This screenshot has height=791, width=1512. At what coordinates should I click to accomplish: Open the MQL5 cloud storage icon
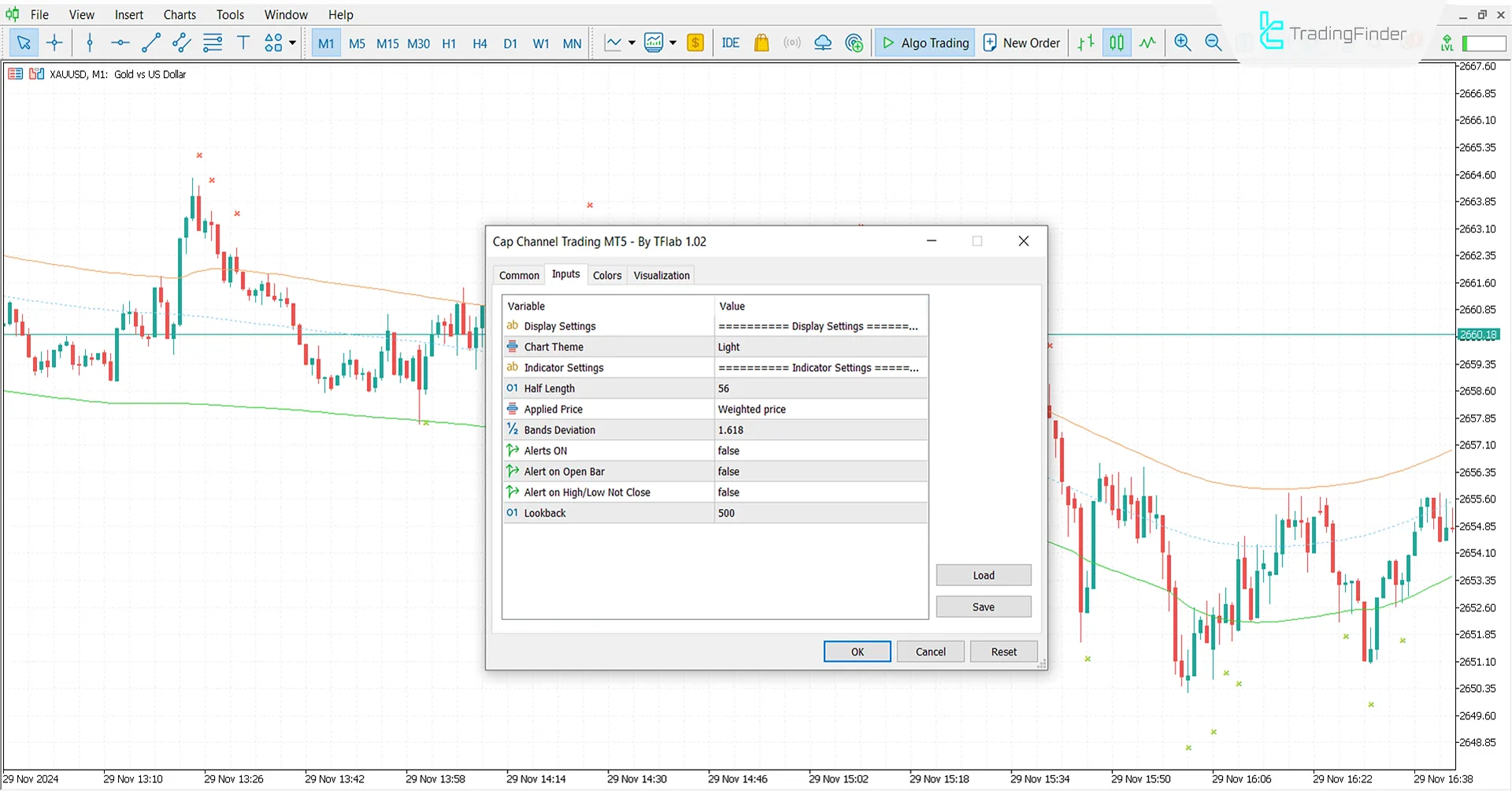822,43
